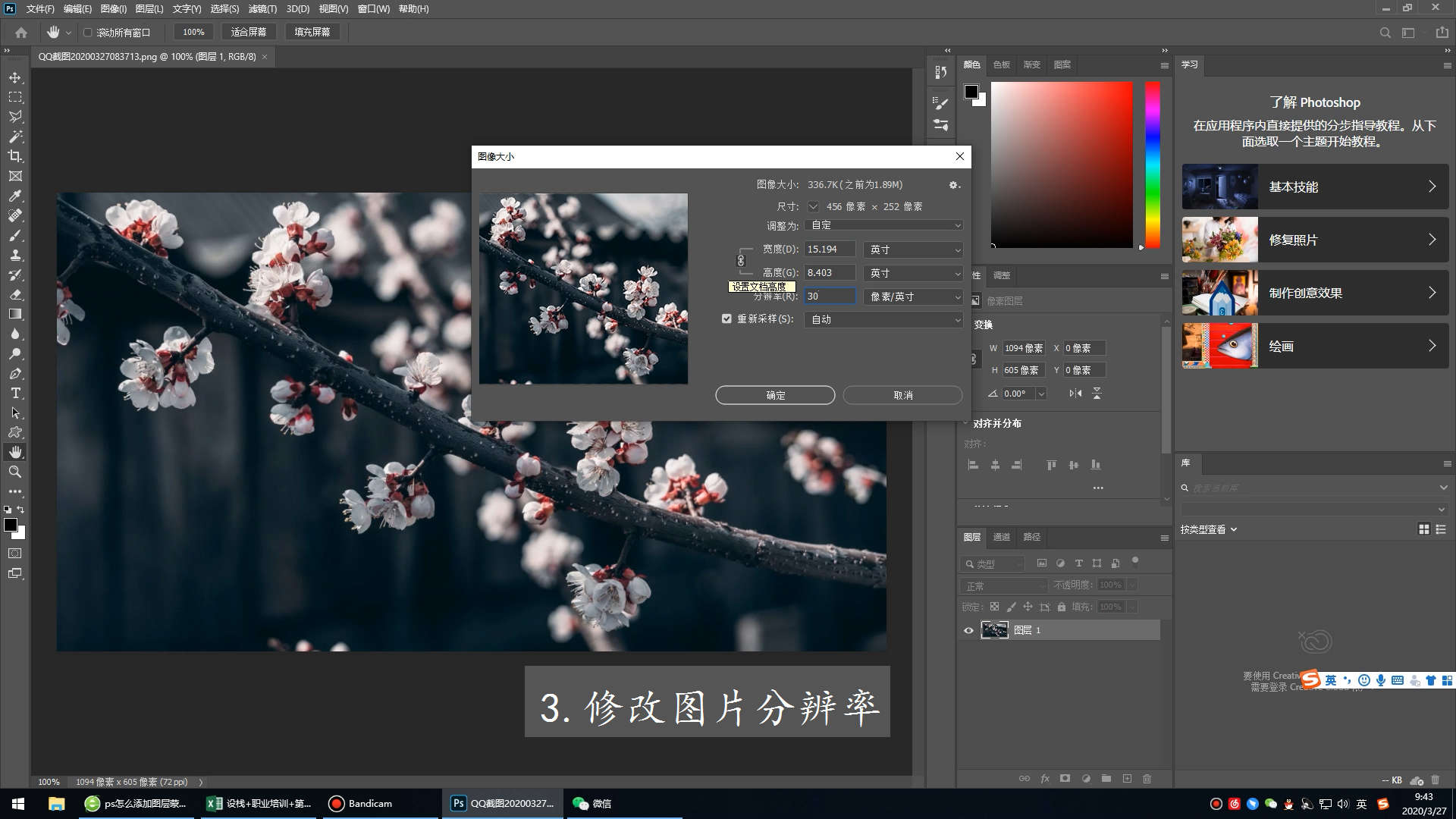
Task: Switch to the 通道 tab
Action: click(x=1002, y=537)
